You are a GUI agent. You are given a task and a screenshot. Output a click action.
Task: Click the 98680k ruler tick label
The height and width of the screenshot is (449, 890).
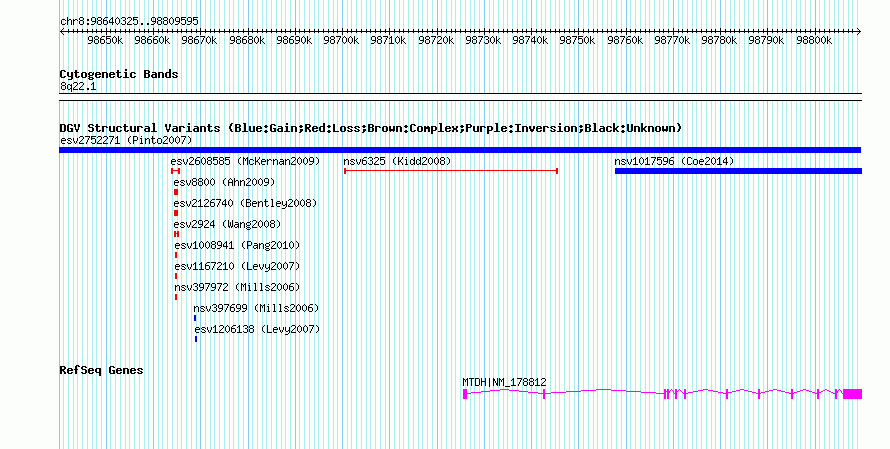(247, 40)
